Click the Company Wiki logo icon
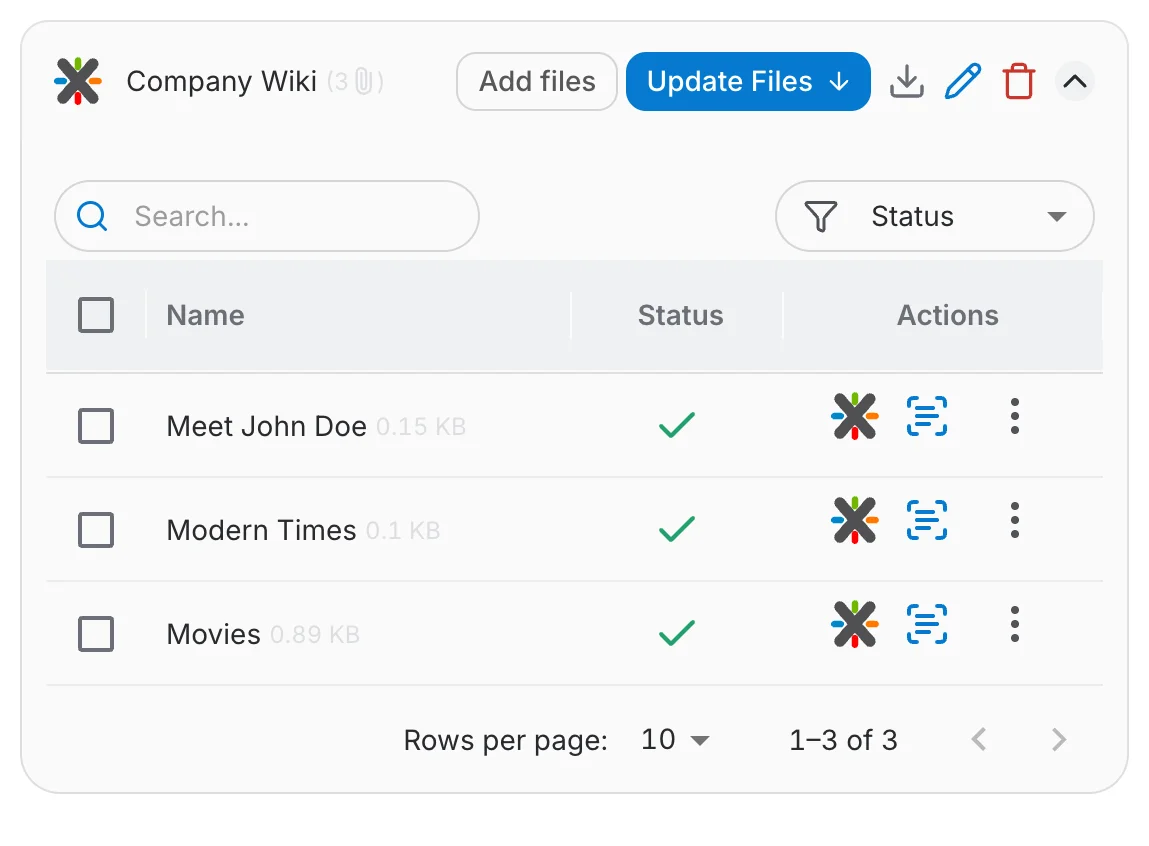Image resolution: width=1149 pixels, height=846 pixels. click(x=78, y=81)
